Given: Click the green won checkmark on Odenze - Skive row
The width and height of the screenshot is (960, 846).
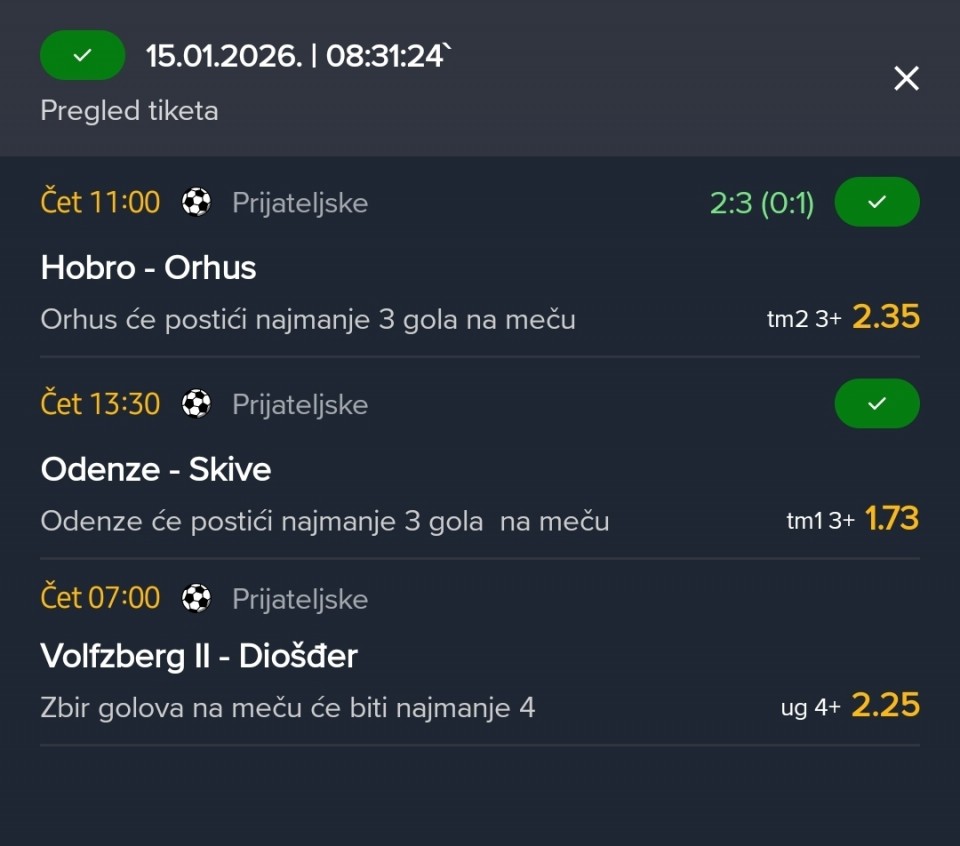Looking at the screenshot, I should point(877,403).
